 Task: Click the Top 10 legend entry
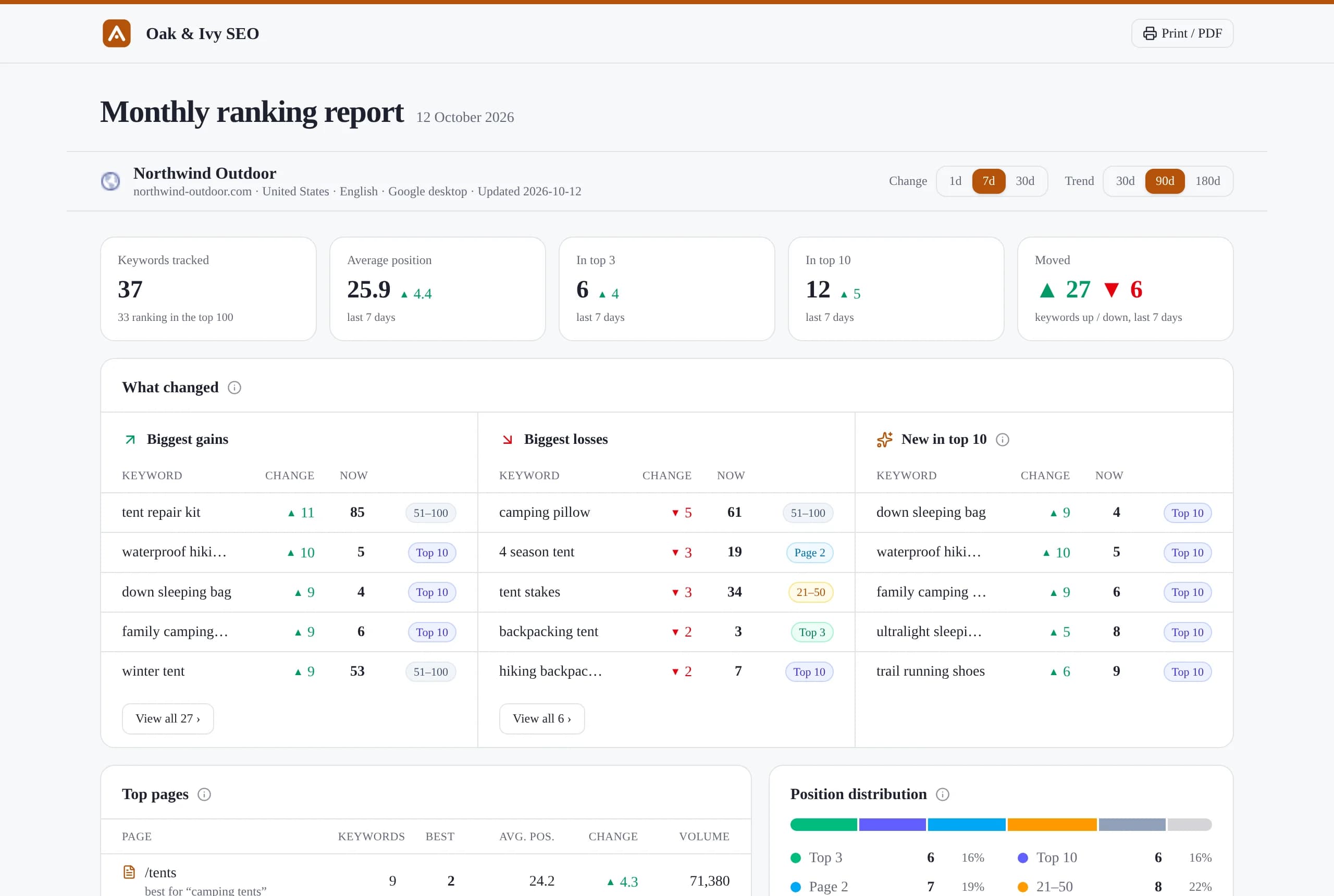[1115, 857]
